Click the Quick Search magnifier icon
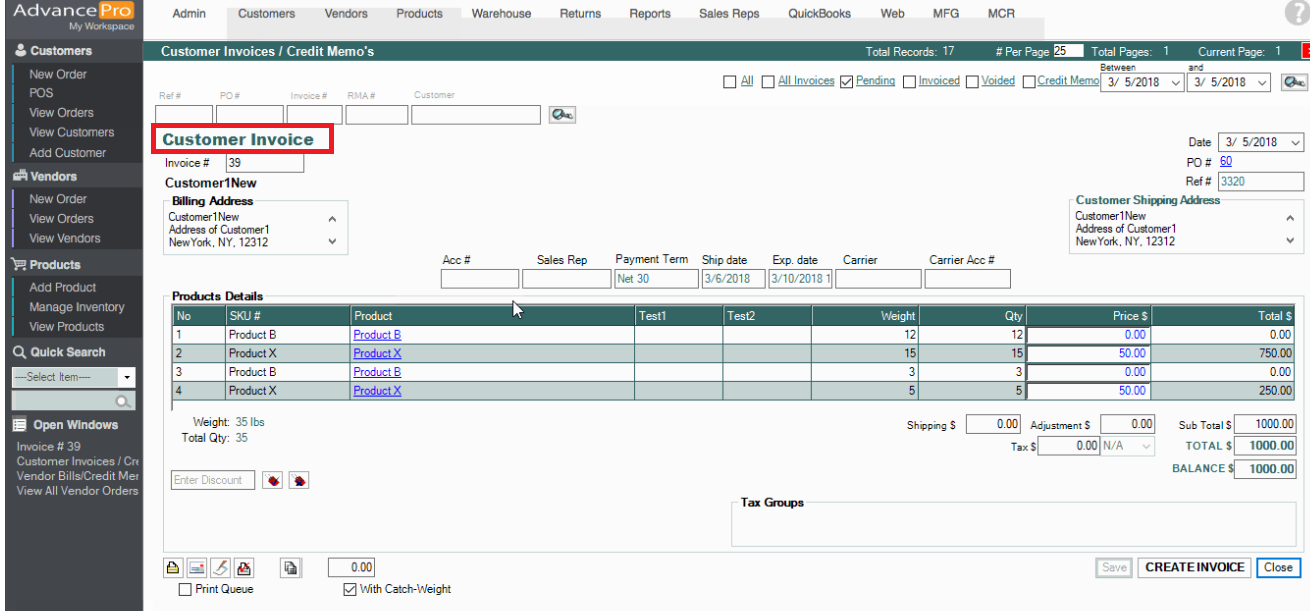This screenshot has width=1310, height=611. (124, 401)
